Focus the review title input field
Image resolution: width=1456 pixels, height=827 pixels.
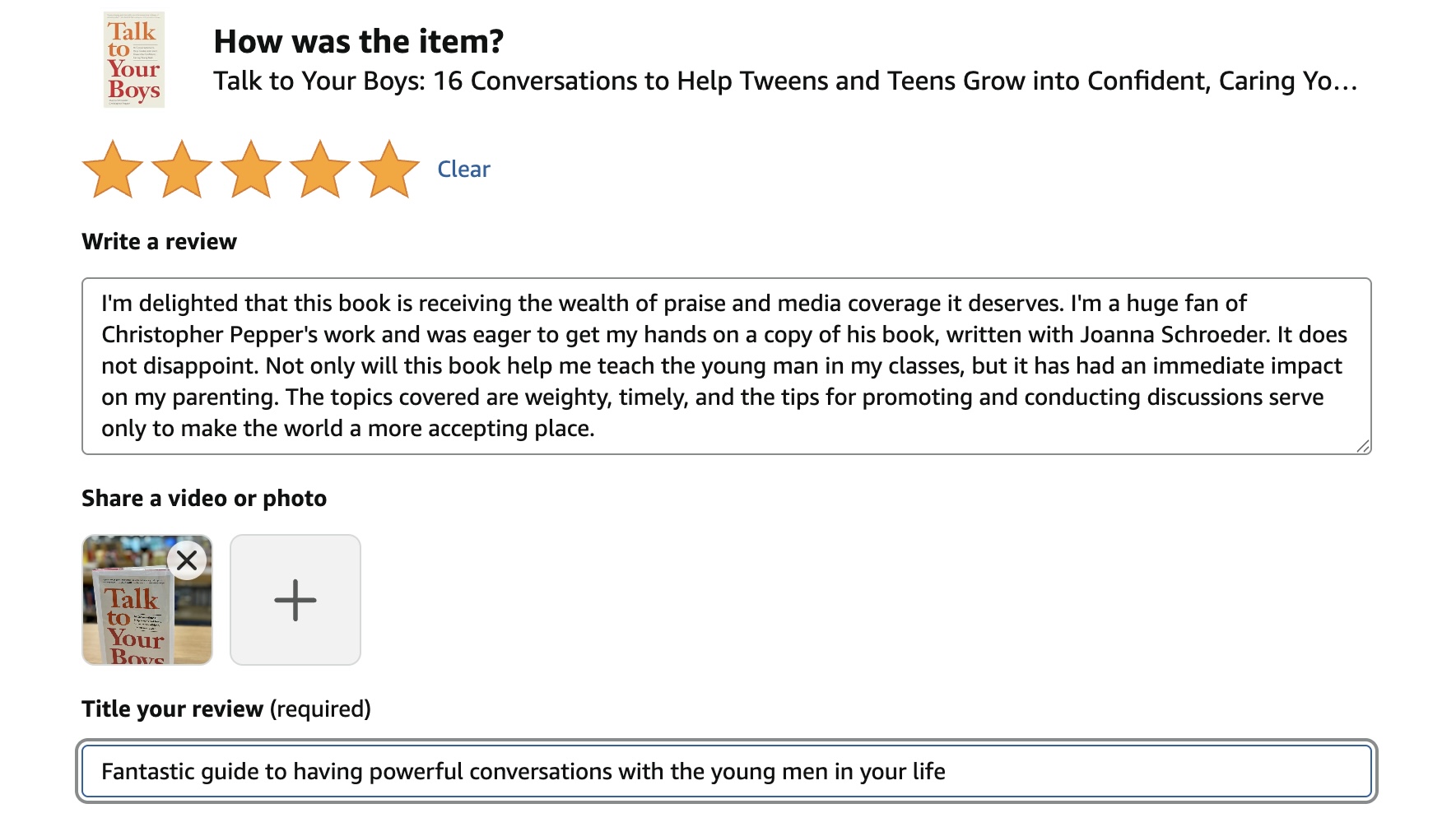click(1152, 772)
